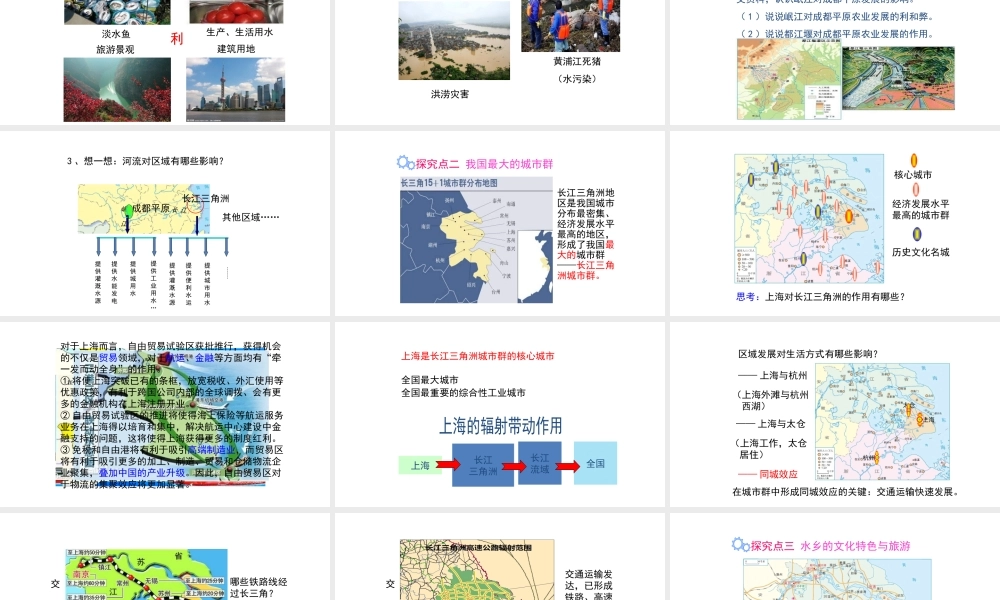Open the slide with '思考:上海对长江三角洲的作用有哪些?'

pyautogui.click(x=835, y=223)
